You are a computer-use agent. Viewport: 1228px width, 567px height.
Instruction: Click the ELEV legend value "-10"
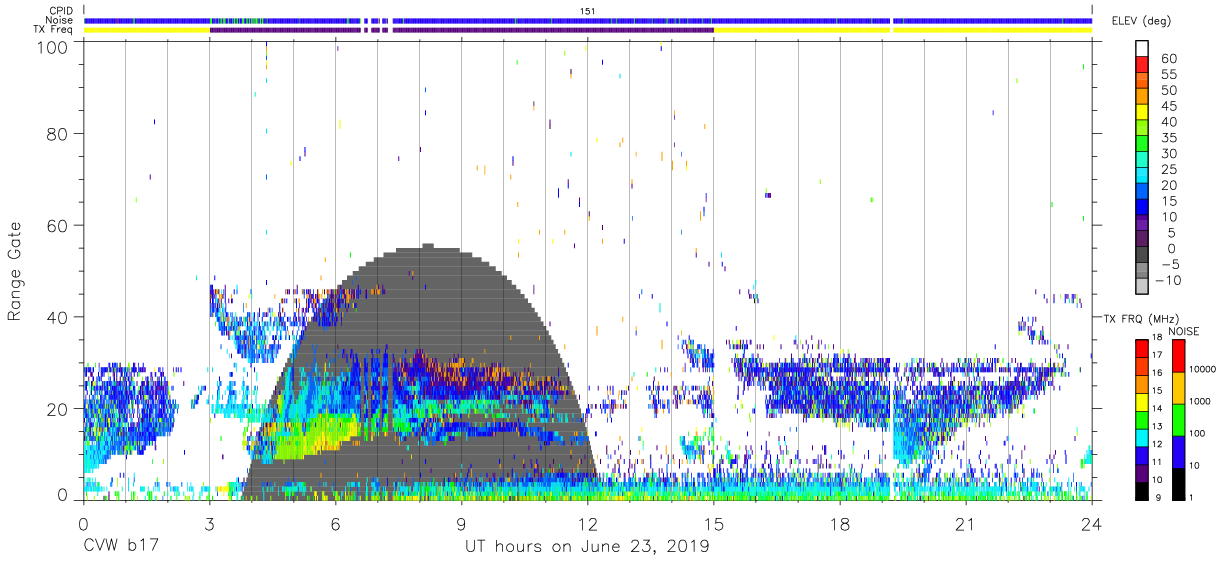click(1168, 281)
